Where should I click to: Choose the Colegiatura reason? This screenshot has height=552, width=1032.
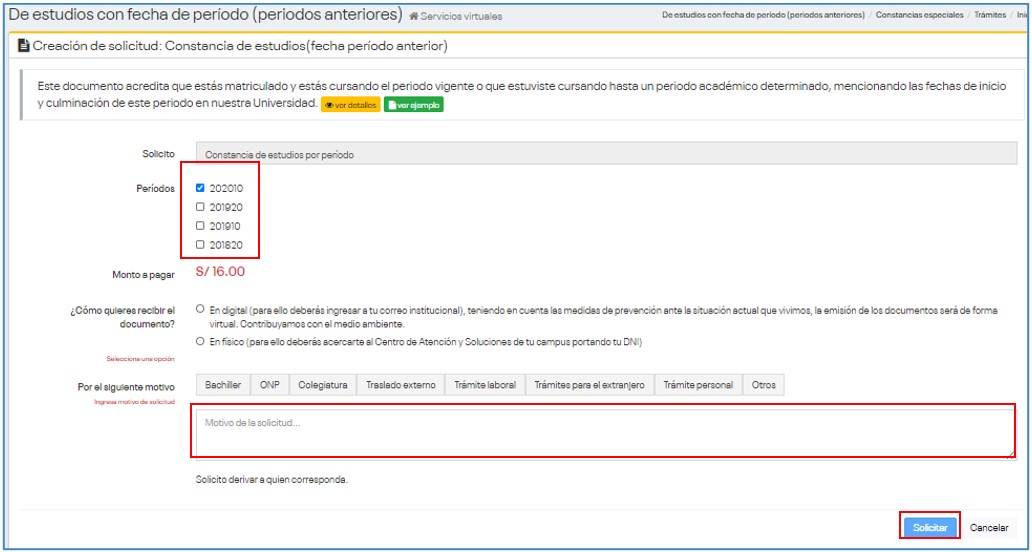tap(323, 385)
